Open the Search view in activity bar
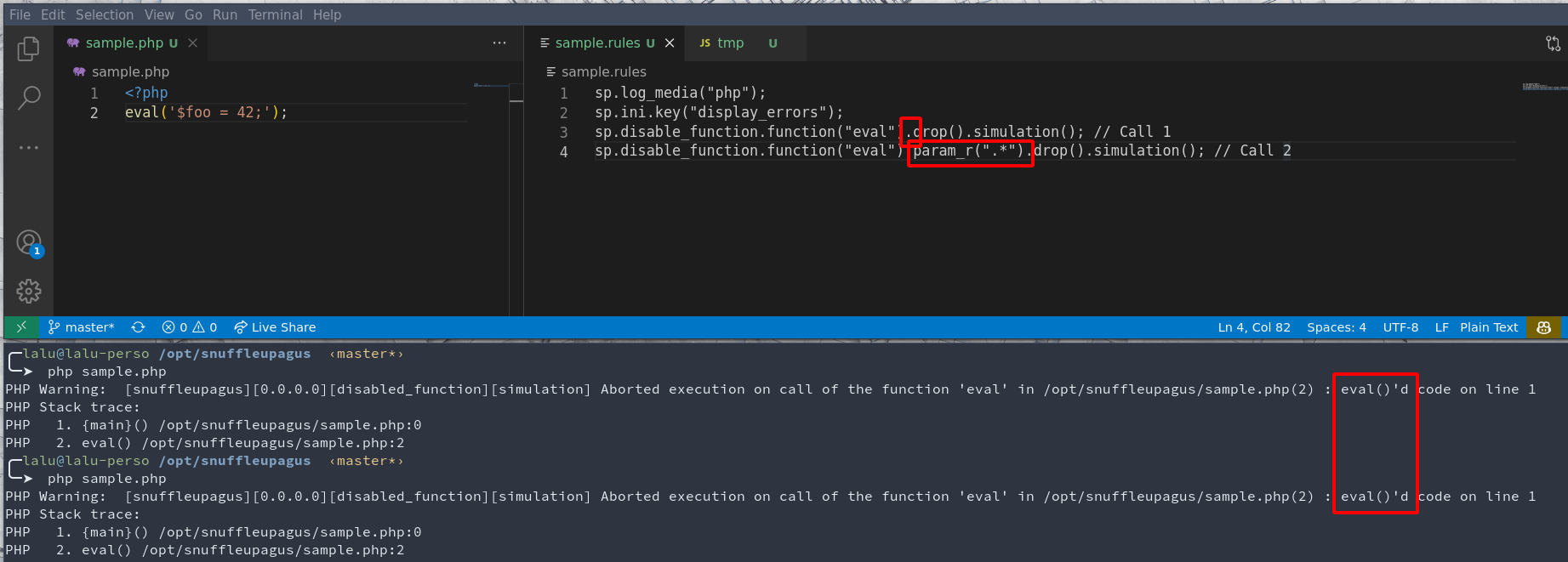The height and width of the screenshot is (562, 1568). [28, 99]
